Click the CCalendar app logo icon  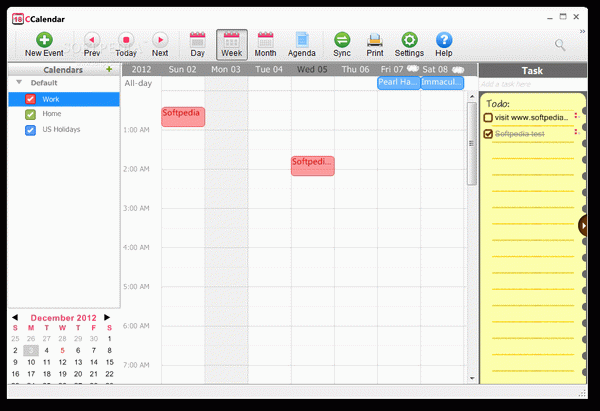point(18,19)
